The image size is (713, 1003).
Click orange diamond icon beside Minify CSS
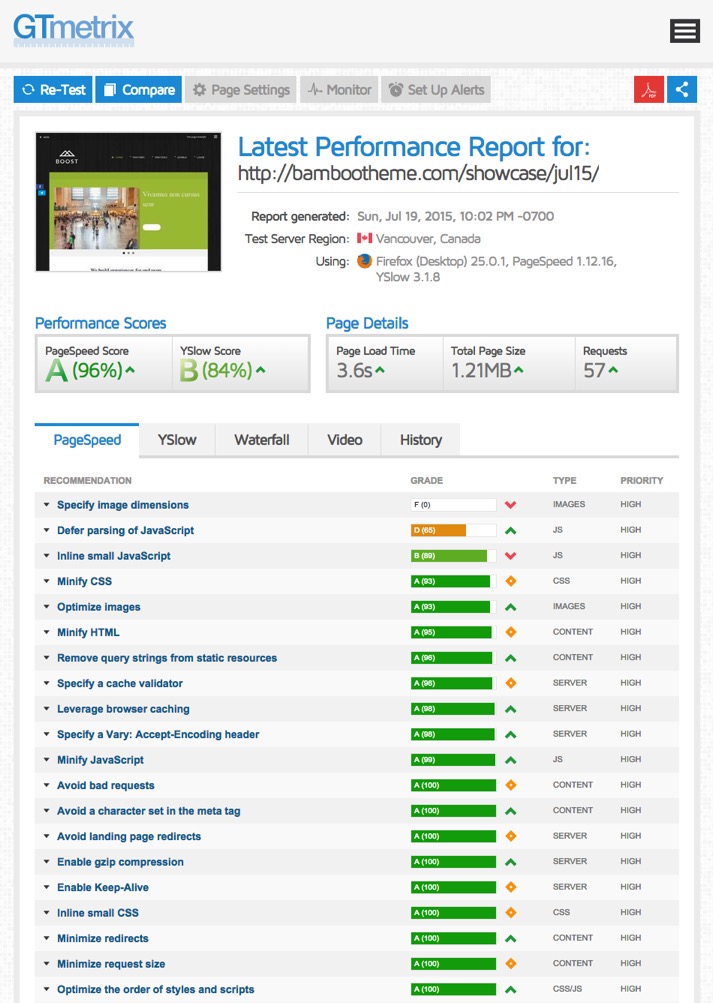(510, 582)
